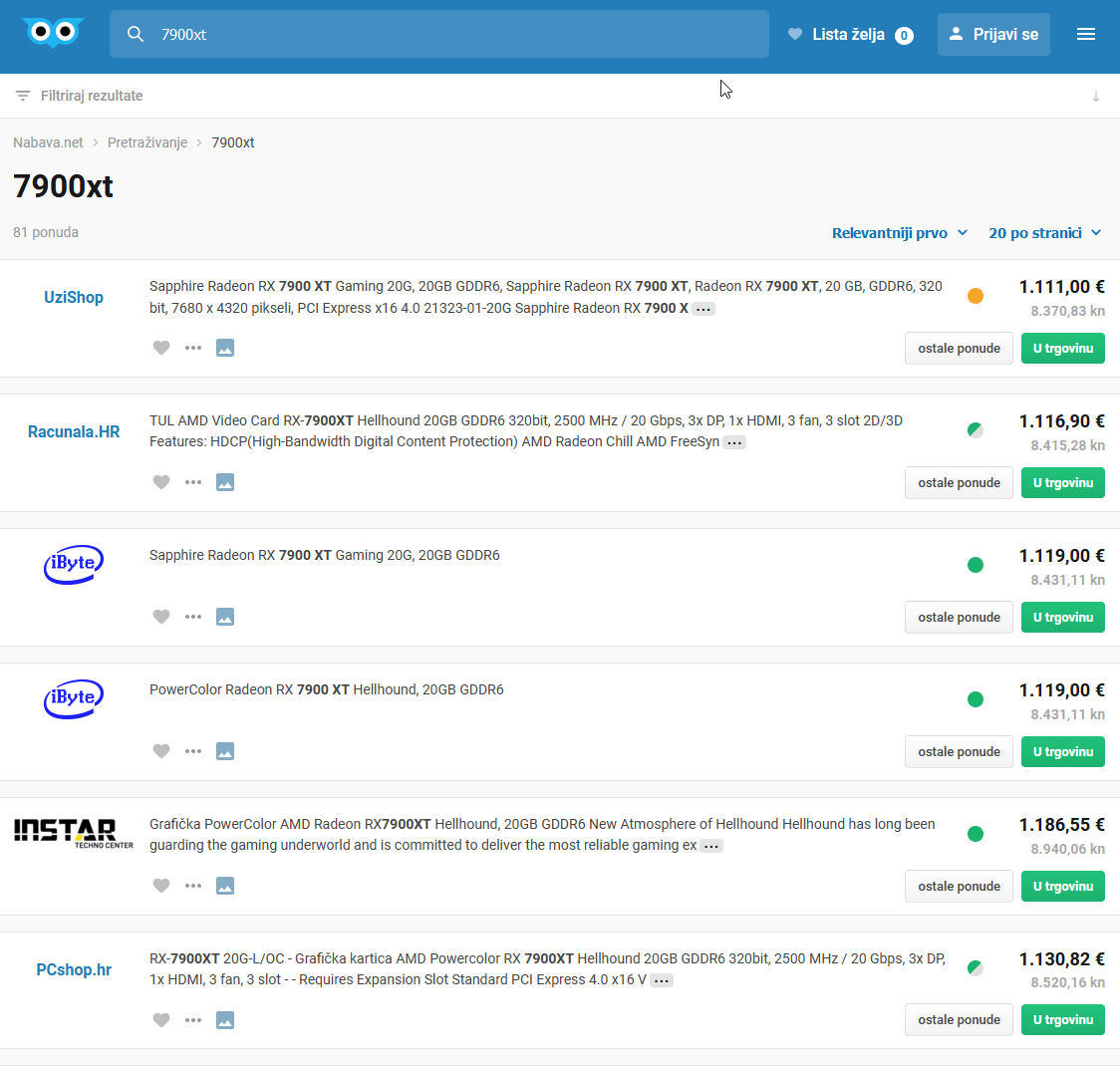
Task: Open more options for UziShop offer
Action: (x=193, y=348)
